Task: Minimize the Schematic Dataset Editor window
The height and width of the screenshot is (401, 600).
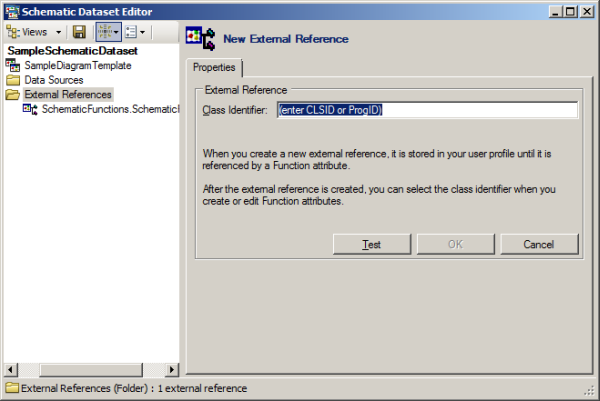Action: (556, 11)
